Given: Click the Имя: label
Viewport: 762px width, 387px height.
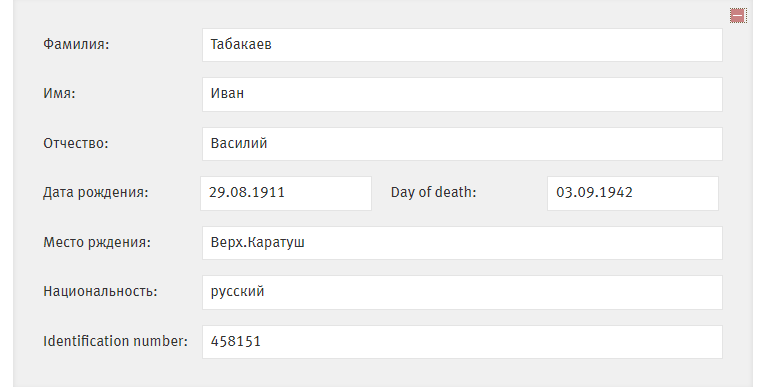Looking at the screenshot, I should pos(59,93).
